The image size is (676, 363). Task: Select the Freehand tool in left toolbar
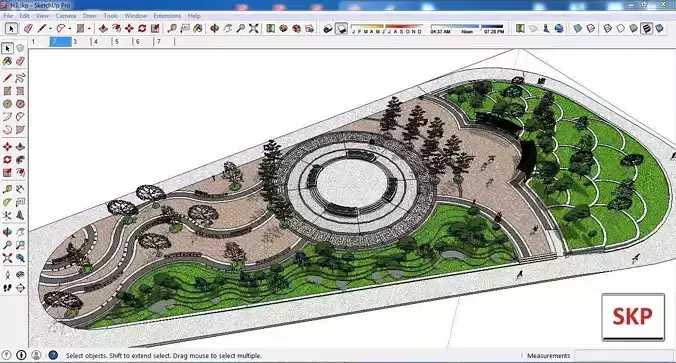pos(20,78)
